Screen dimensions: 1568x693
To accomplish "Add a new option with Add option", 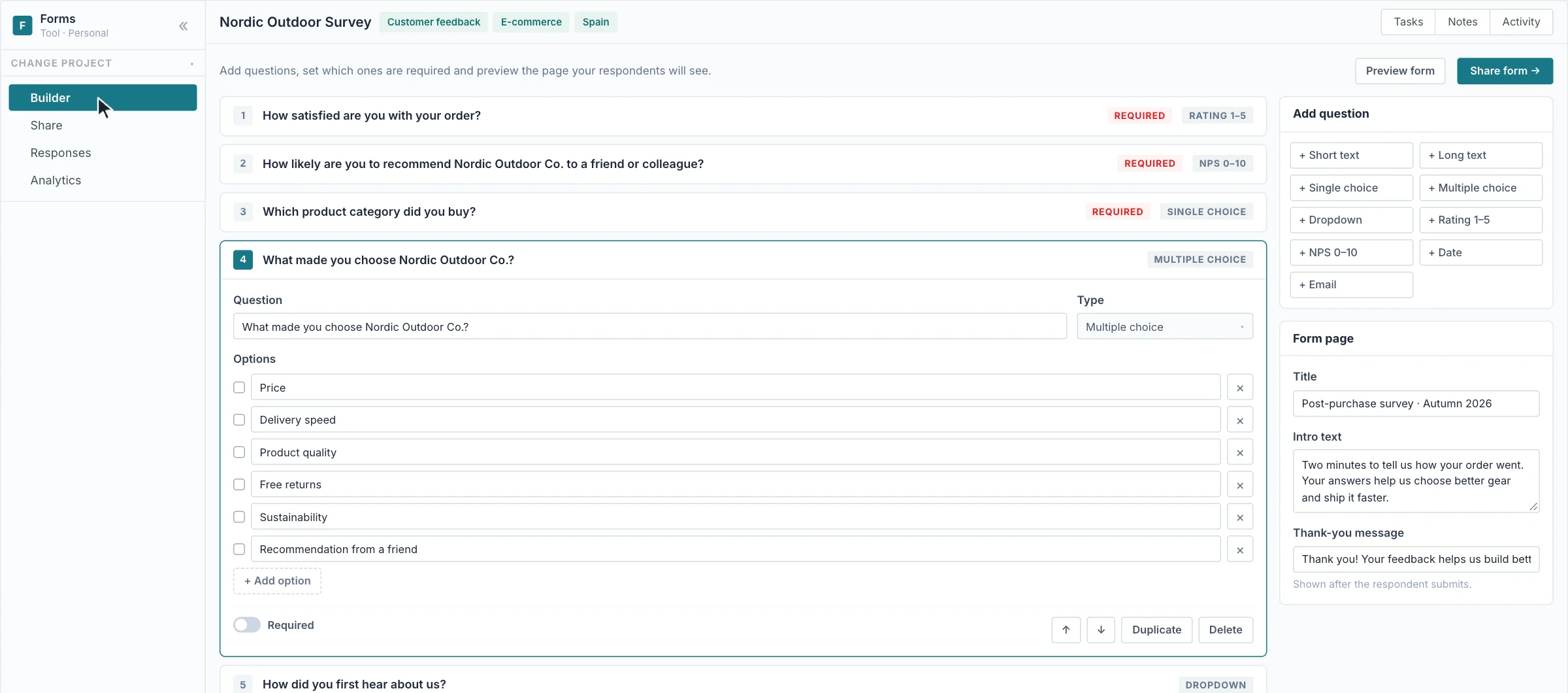I will 277,581.
